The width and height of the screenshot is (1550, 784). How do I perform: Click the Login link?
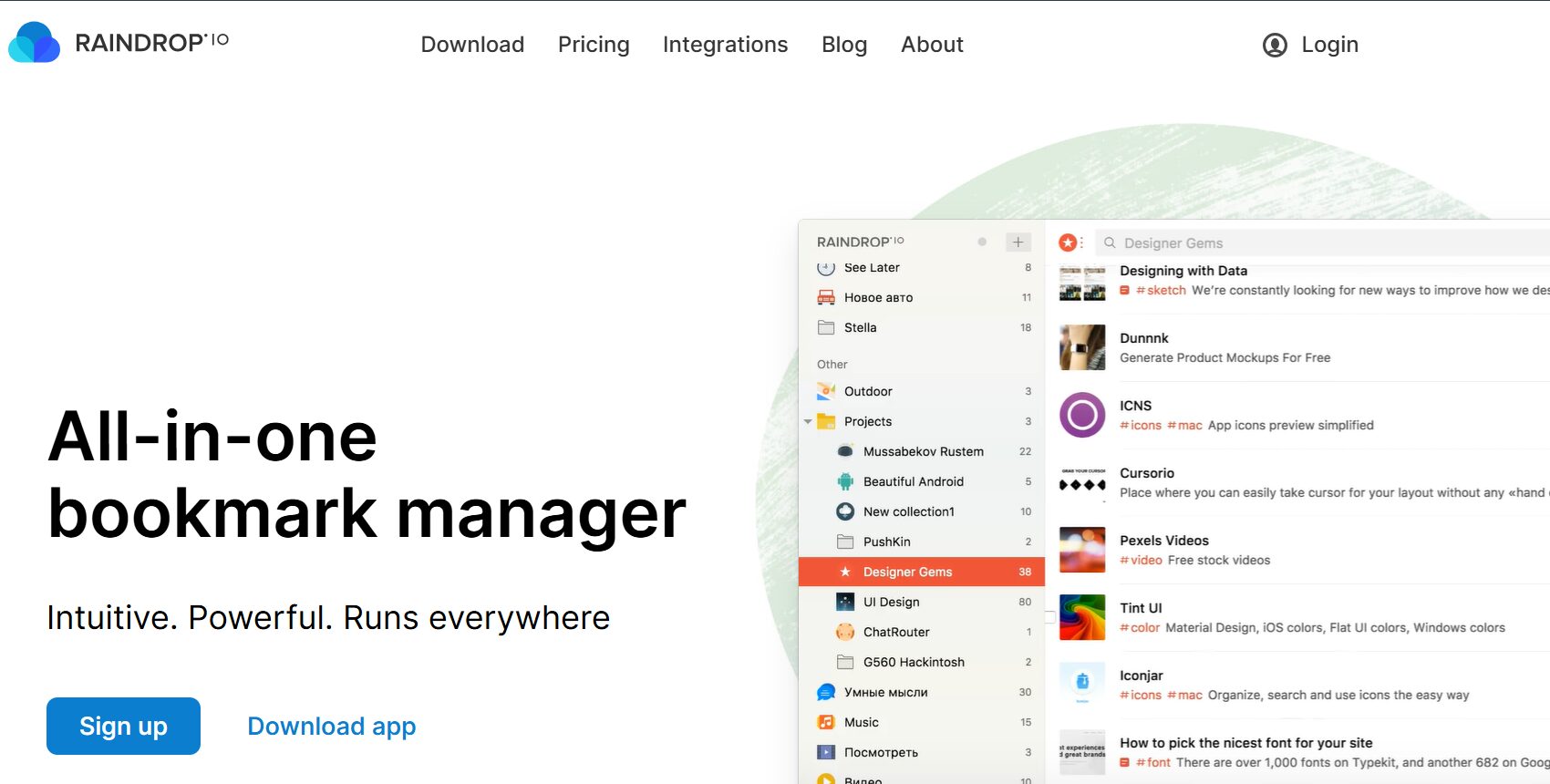pyautogui.click(x=1329, y=45)
